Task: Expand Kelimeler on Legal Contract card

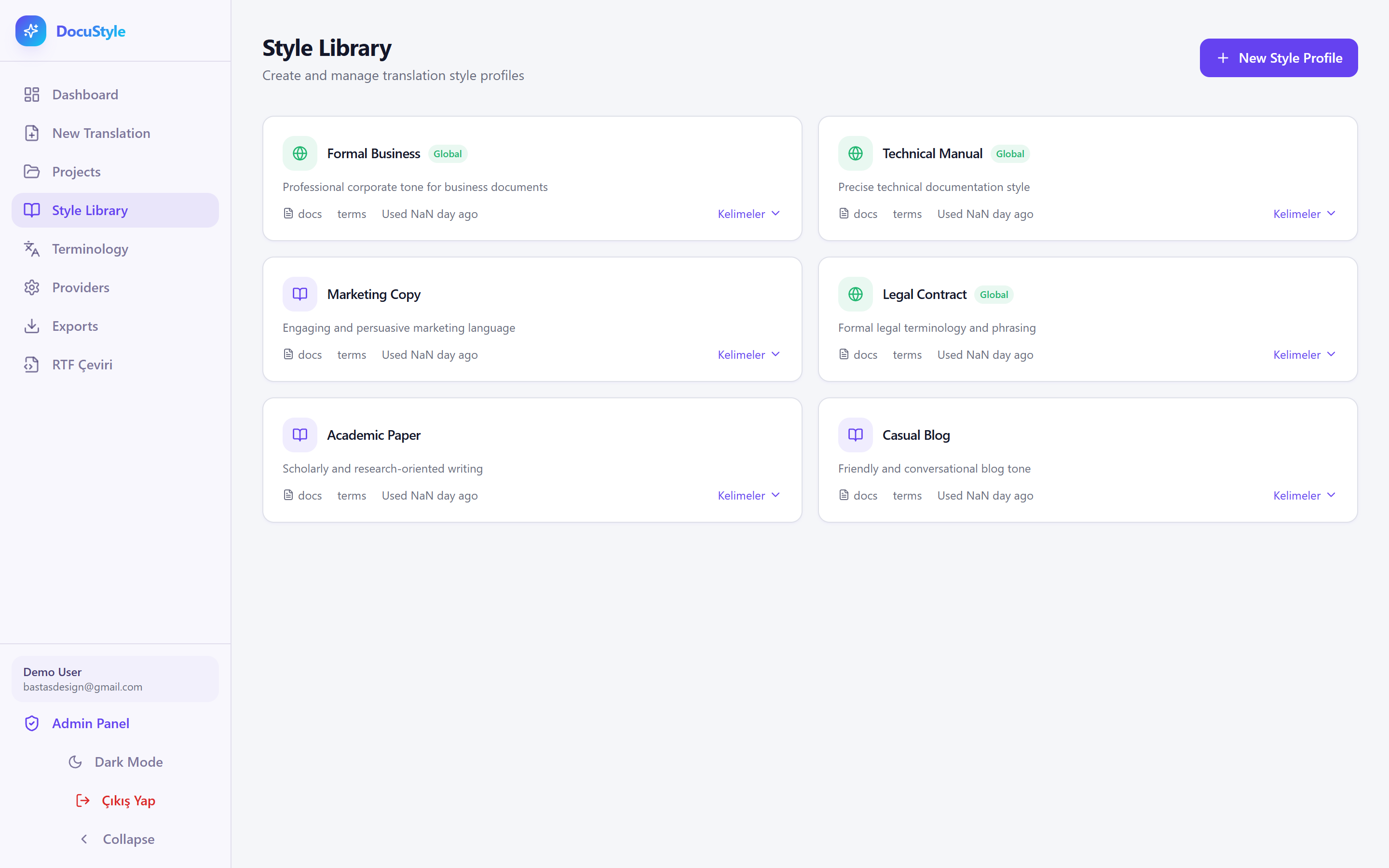Action: (x=1304, y=354)
